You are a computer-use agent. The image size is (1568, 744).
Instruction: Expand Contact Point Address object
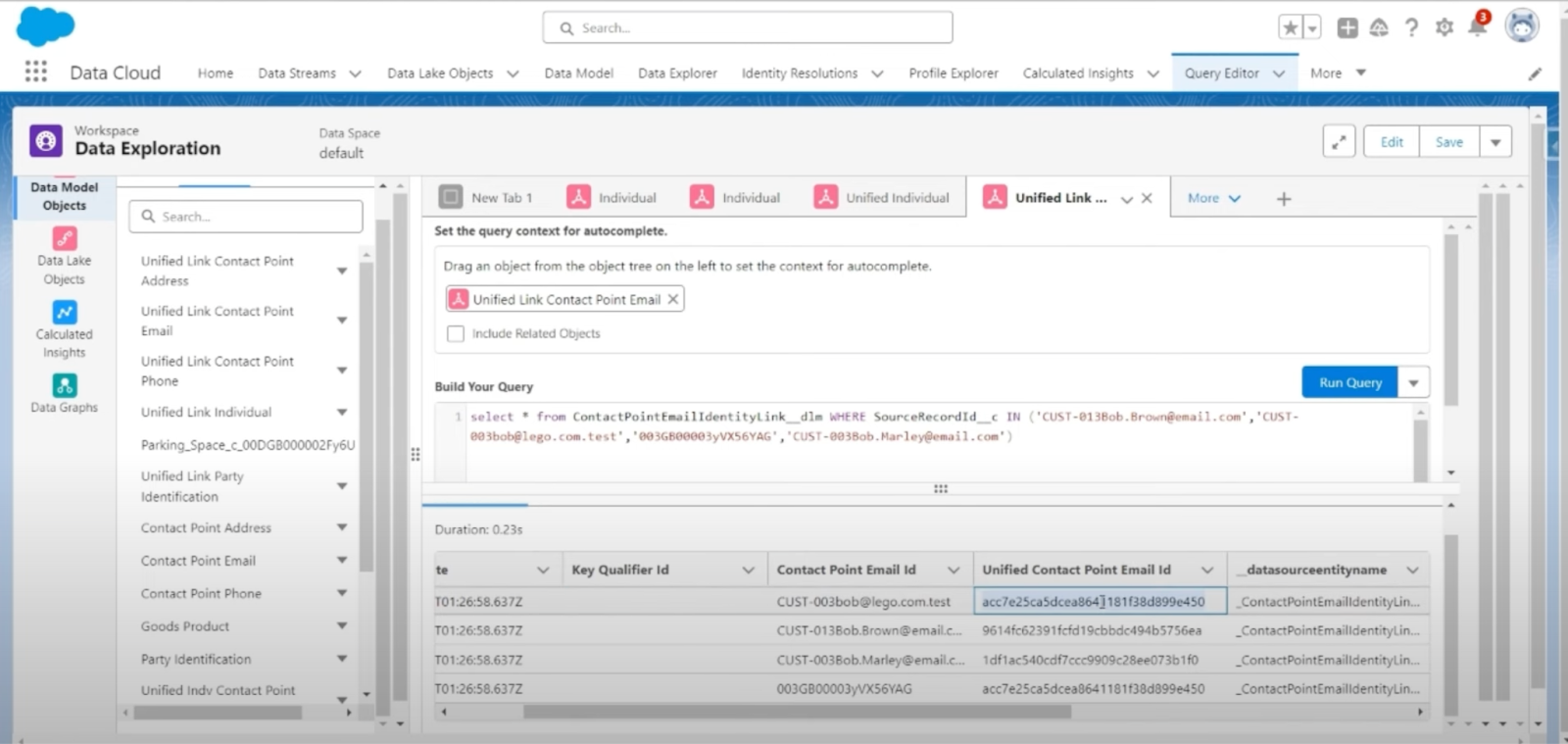pos(342,527)
